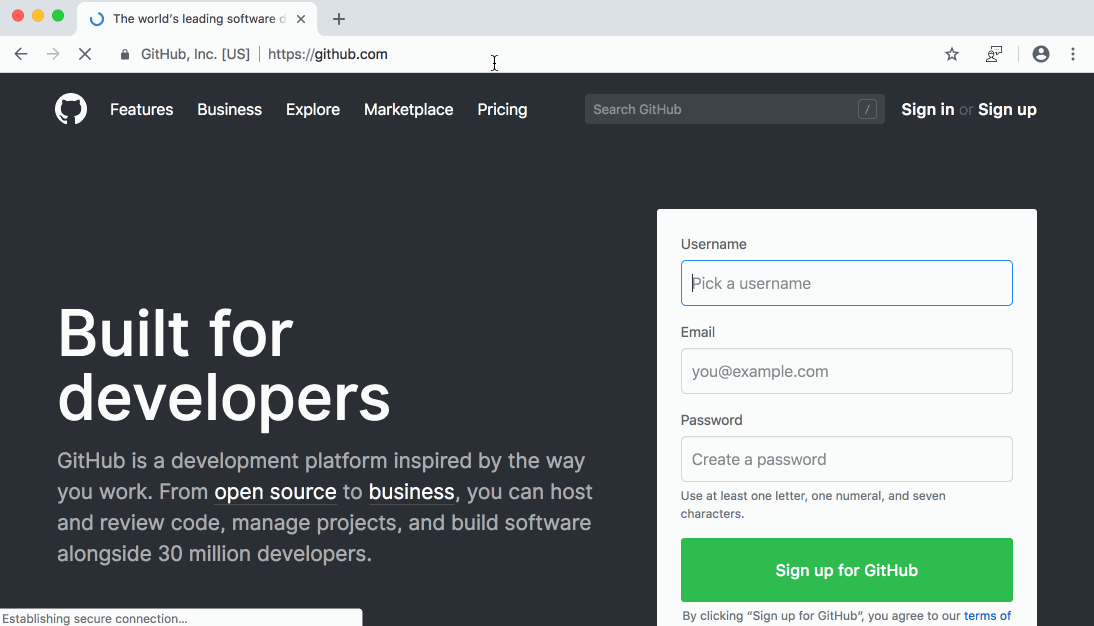
Task: Follow the open source link
Action: tap(275, 491)
